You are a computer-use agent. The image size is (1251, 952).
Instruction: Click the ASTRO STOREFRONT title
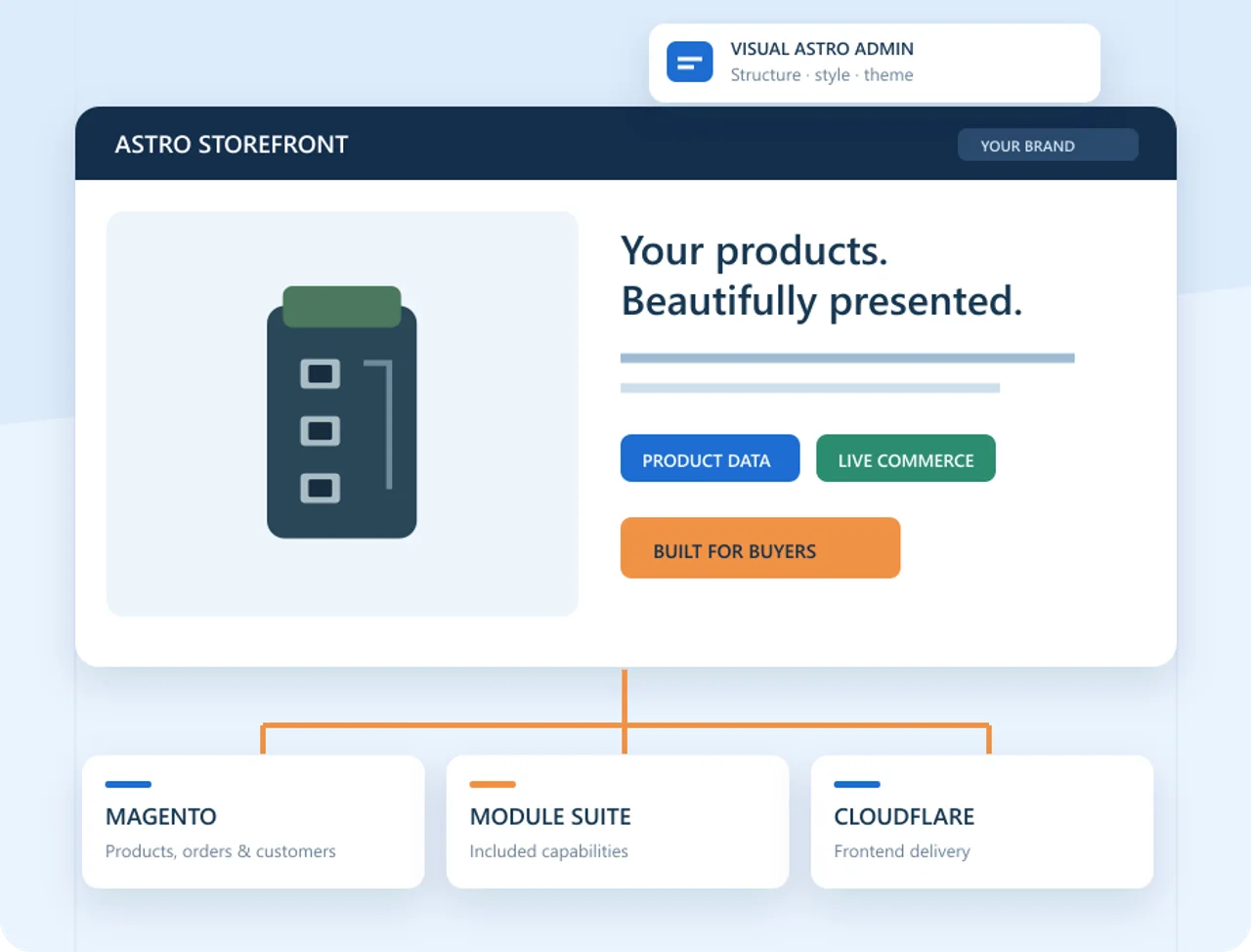232,145
